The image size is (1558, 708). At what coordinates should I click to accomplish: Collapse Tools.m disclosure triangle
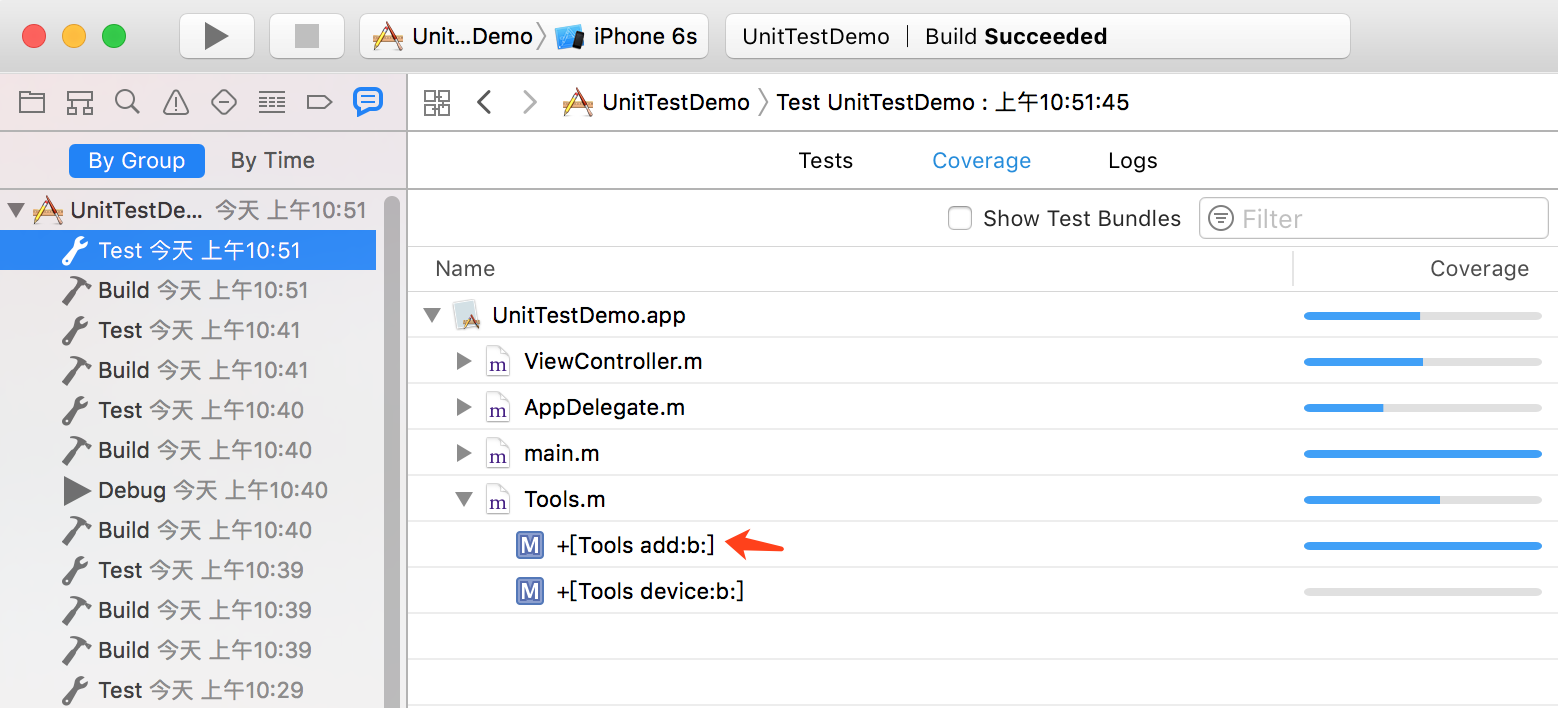tap(464, 499)
